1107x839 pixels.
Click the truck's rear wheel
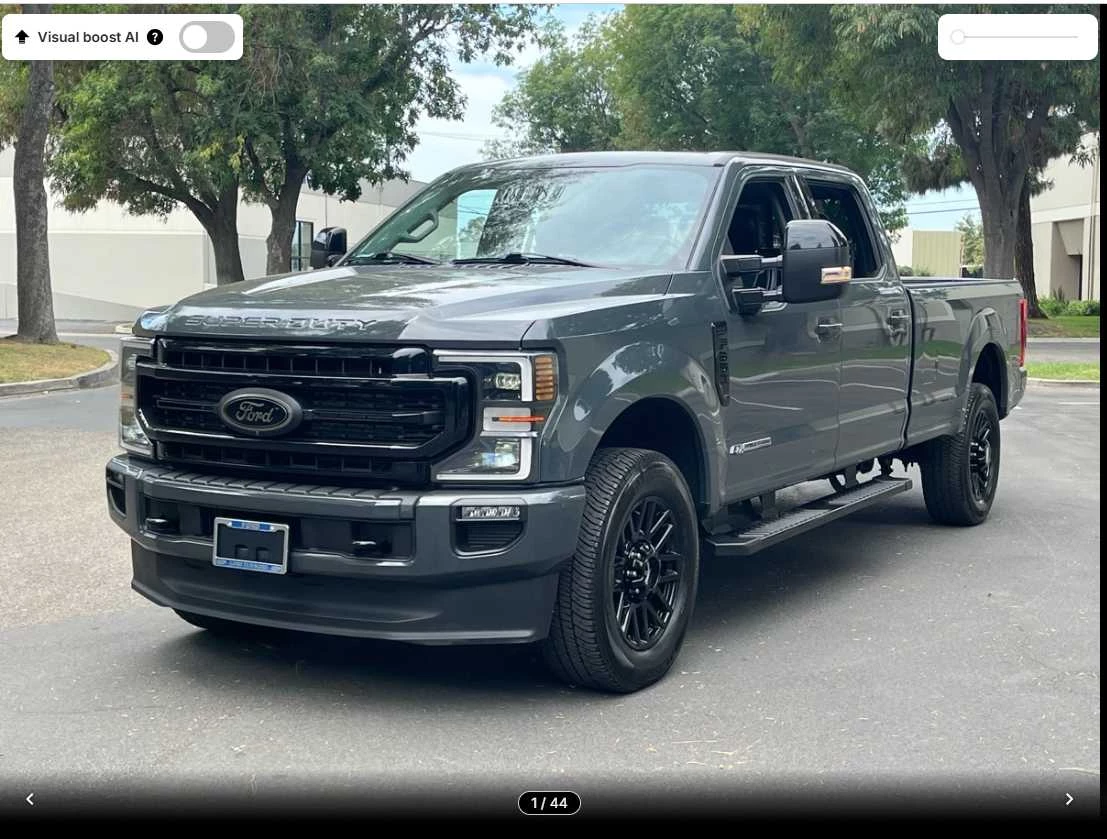pyautogui.click(x=963, y=456)
